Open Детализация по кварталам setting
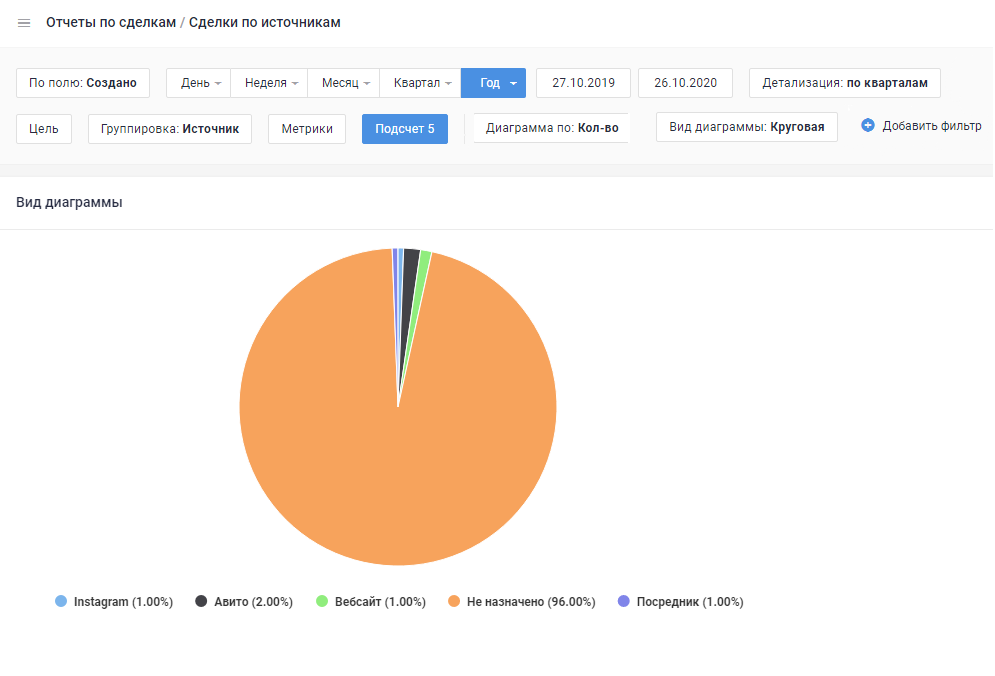The width and height of the screenshot is (995, 676). (x=844, y=83)
